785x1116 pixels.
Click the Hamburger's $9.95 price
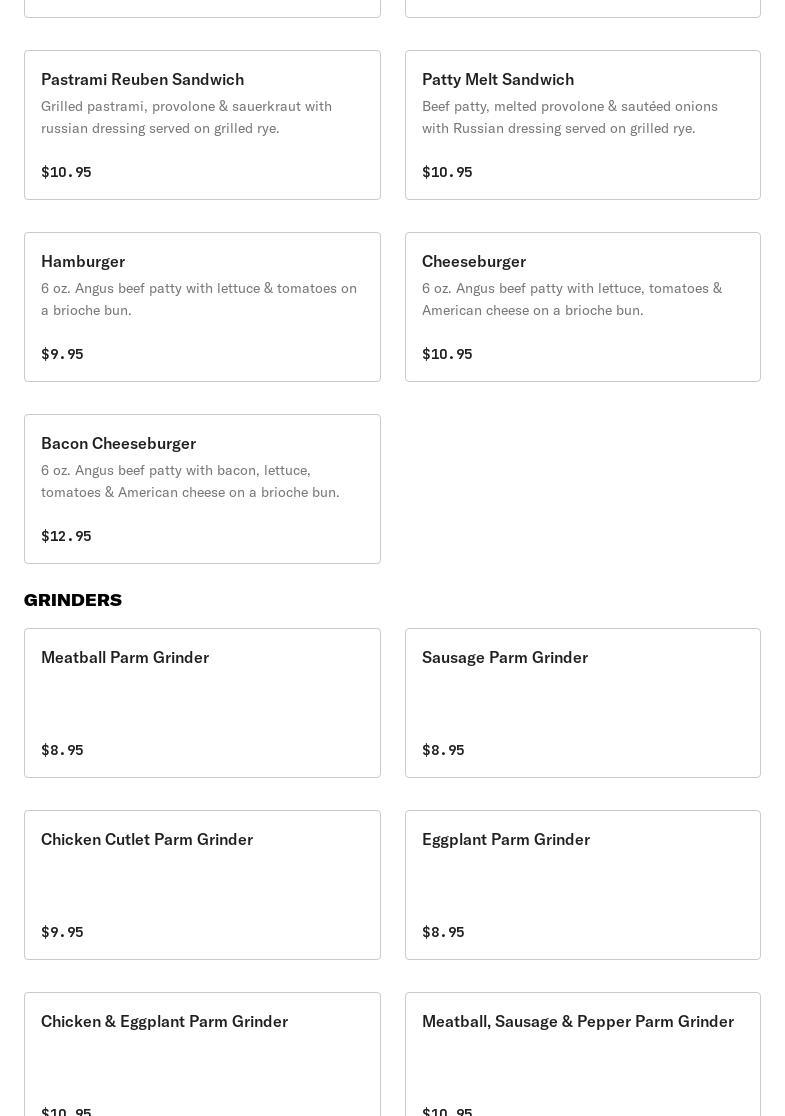62,354
